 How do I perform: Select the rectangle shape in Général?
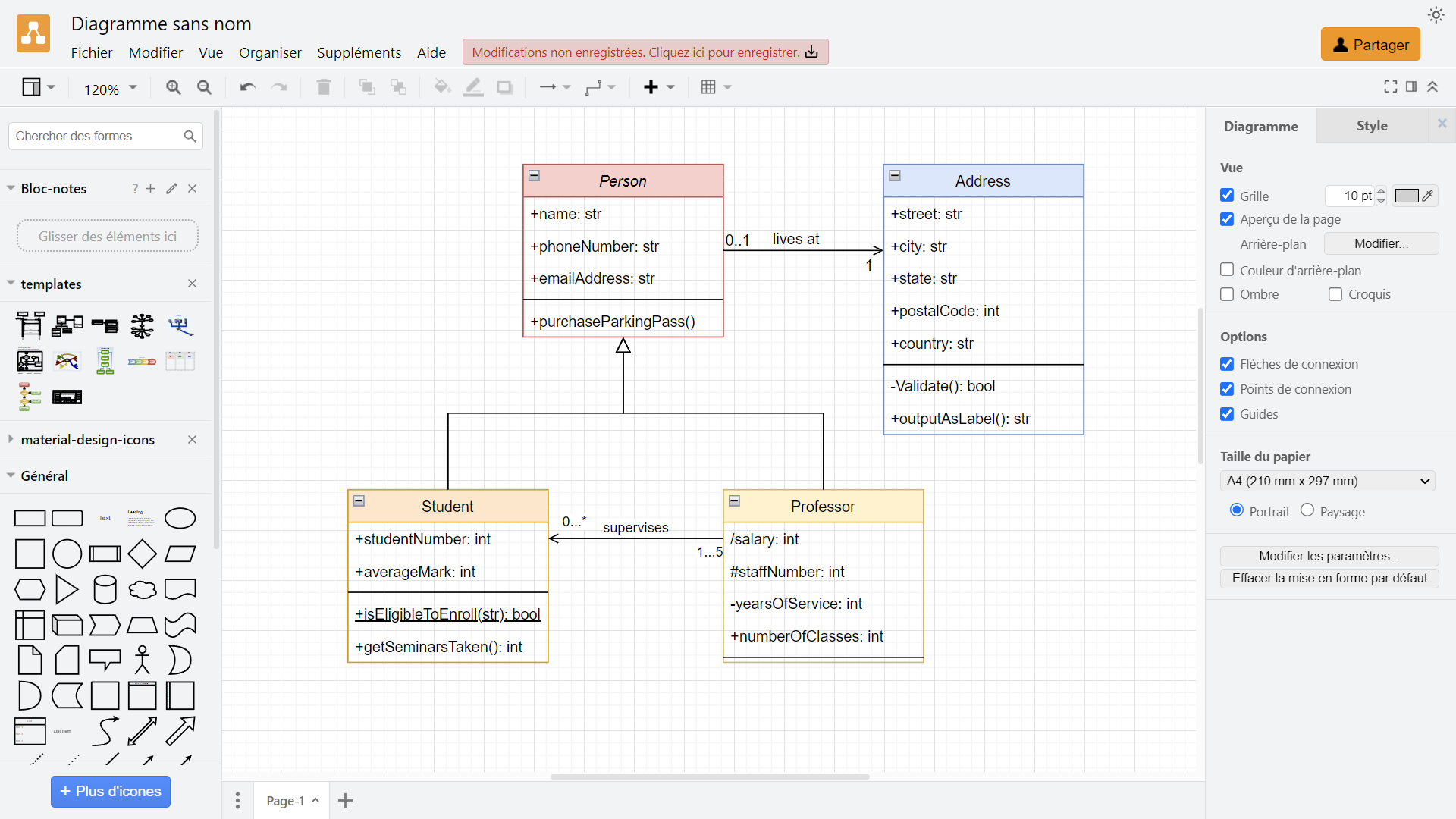[30, 519]
